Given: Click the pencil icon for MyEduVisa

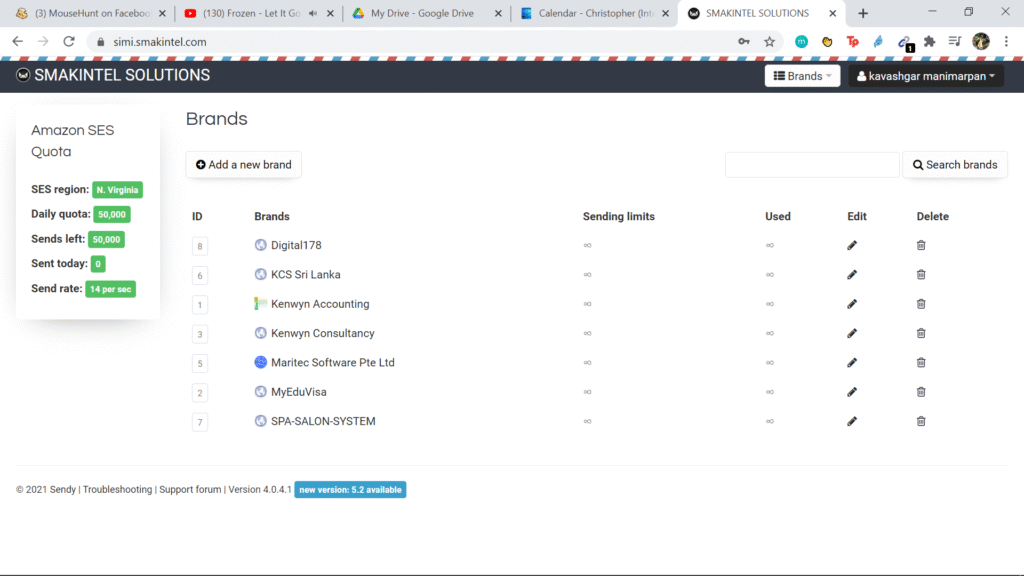Looking at the screenshot, I should [x=852, y=392].
